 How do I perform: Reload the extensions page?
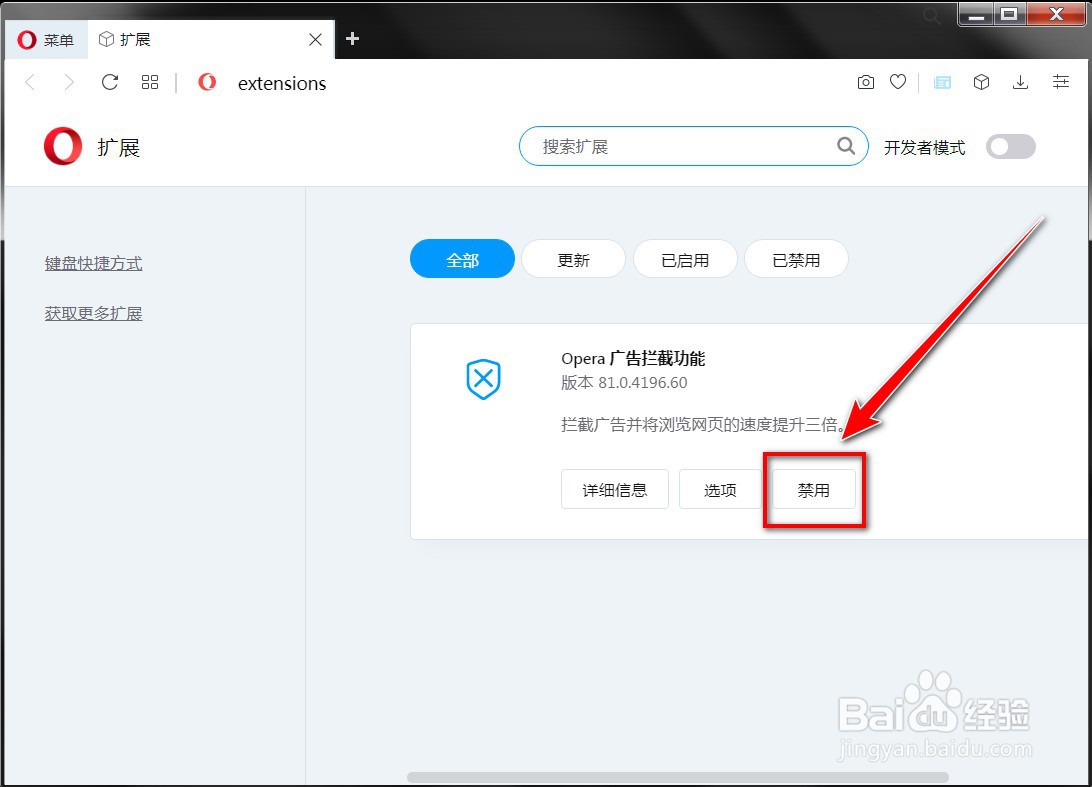pos(110,82)
